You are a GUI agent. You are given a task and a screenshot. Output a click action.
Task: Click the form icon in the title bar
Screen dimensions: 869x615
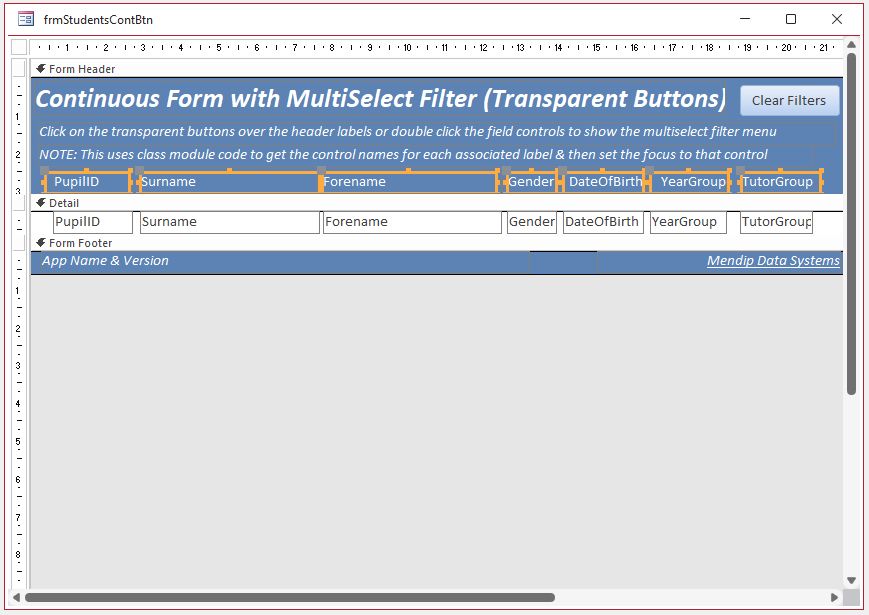click(26, 19)
